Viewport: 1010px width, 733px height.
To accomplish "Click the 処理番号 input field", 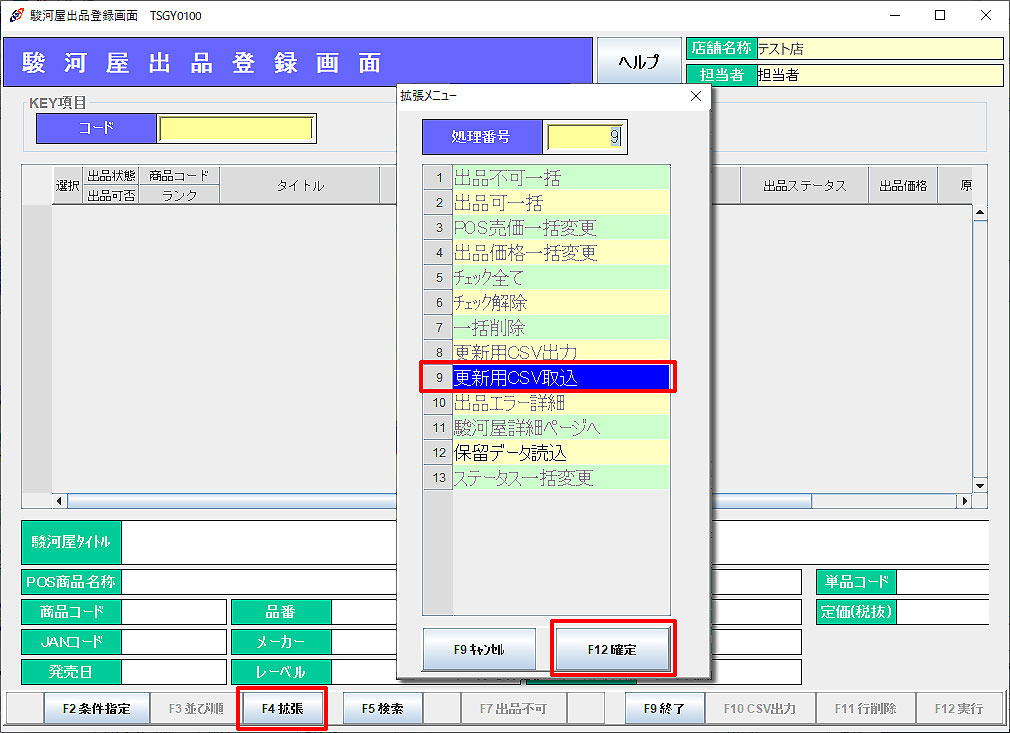I will pyautogui.click(x=585, y=137).
